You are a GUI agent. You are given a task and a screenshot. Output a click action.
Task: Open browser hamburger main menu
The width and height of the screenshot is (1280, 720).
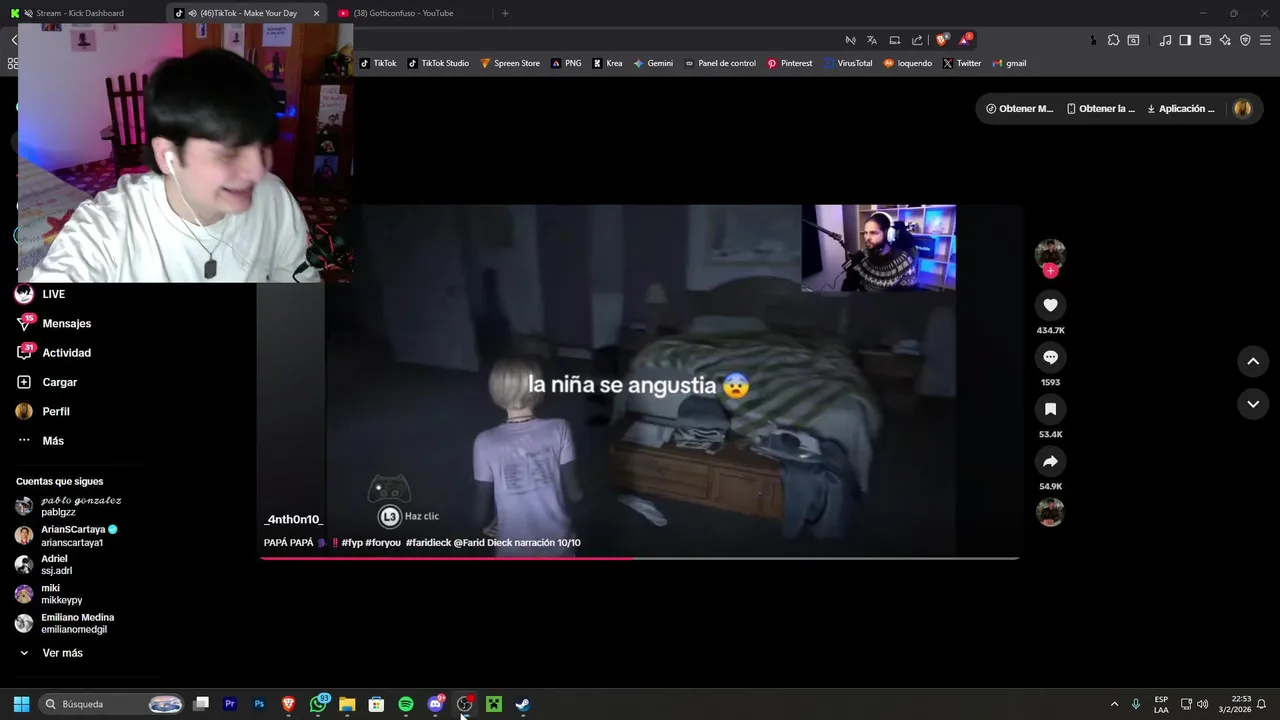1265,40
